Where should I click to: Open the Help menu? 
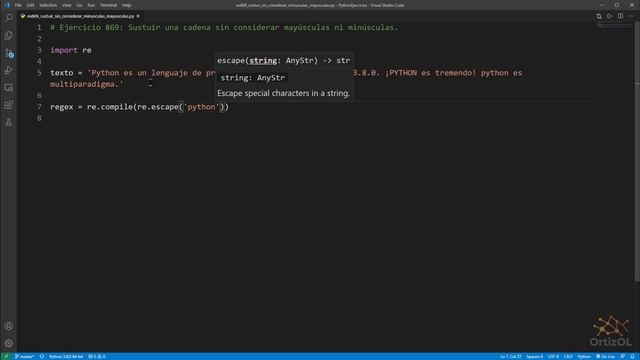127,5
